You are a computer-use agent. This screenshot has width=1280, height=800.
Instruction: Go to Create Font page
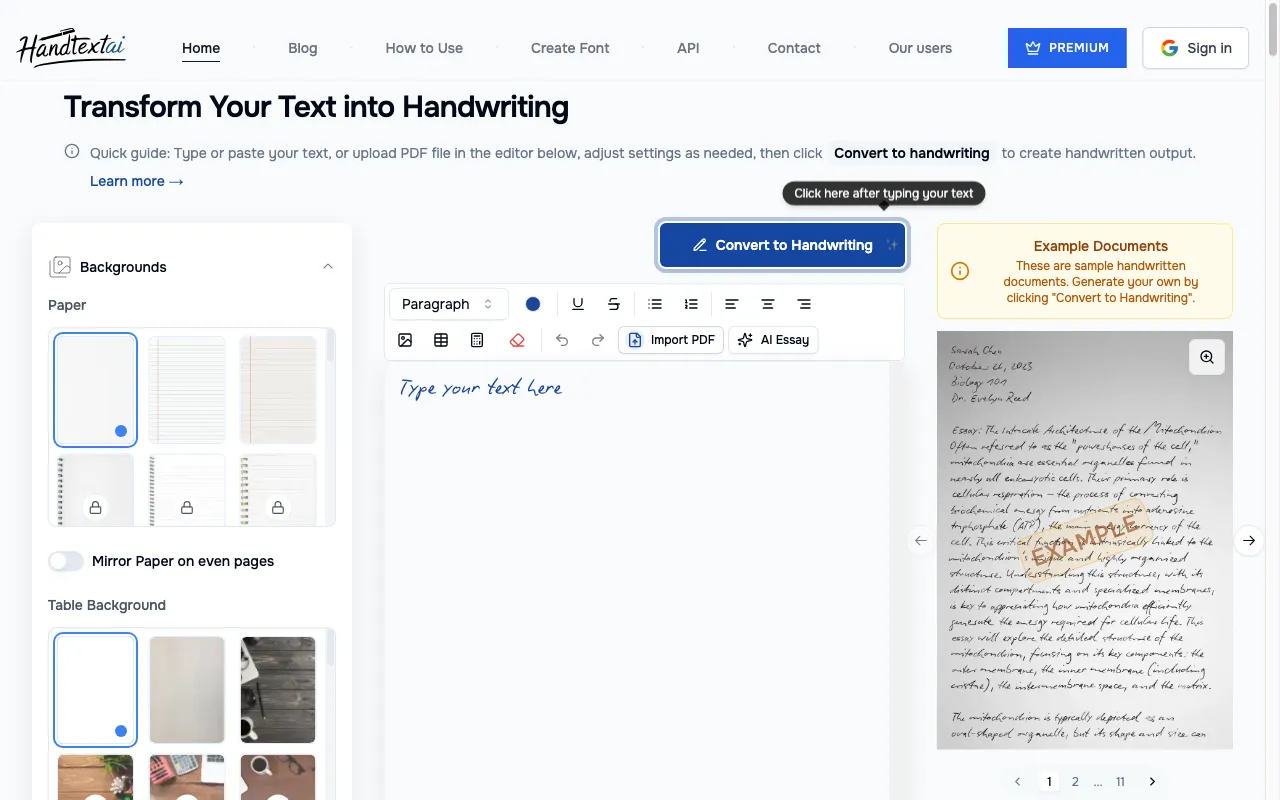pyautogui.click(x=570, y=48)
